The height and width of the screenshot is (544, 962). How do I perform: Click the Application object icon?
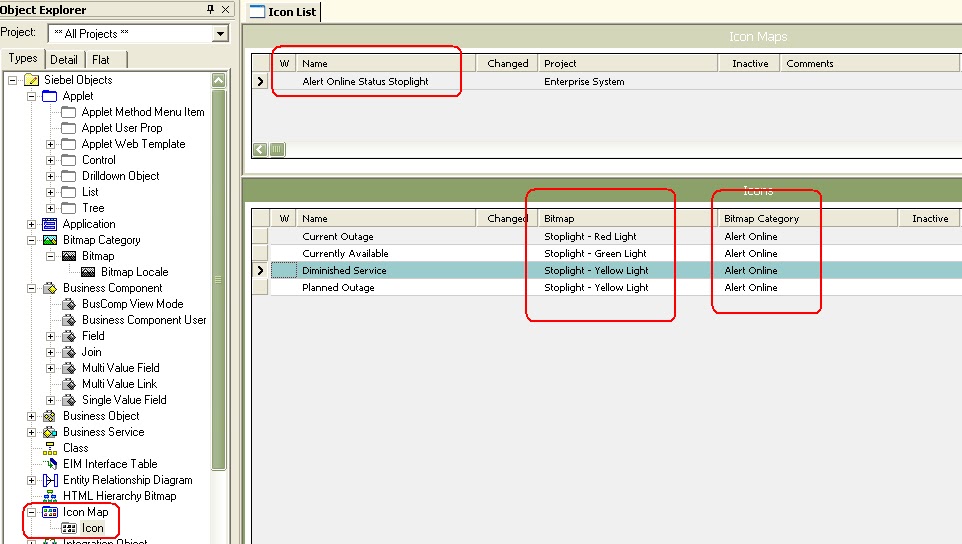[x=50, y=224]
